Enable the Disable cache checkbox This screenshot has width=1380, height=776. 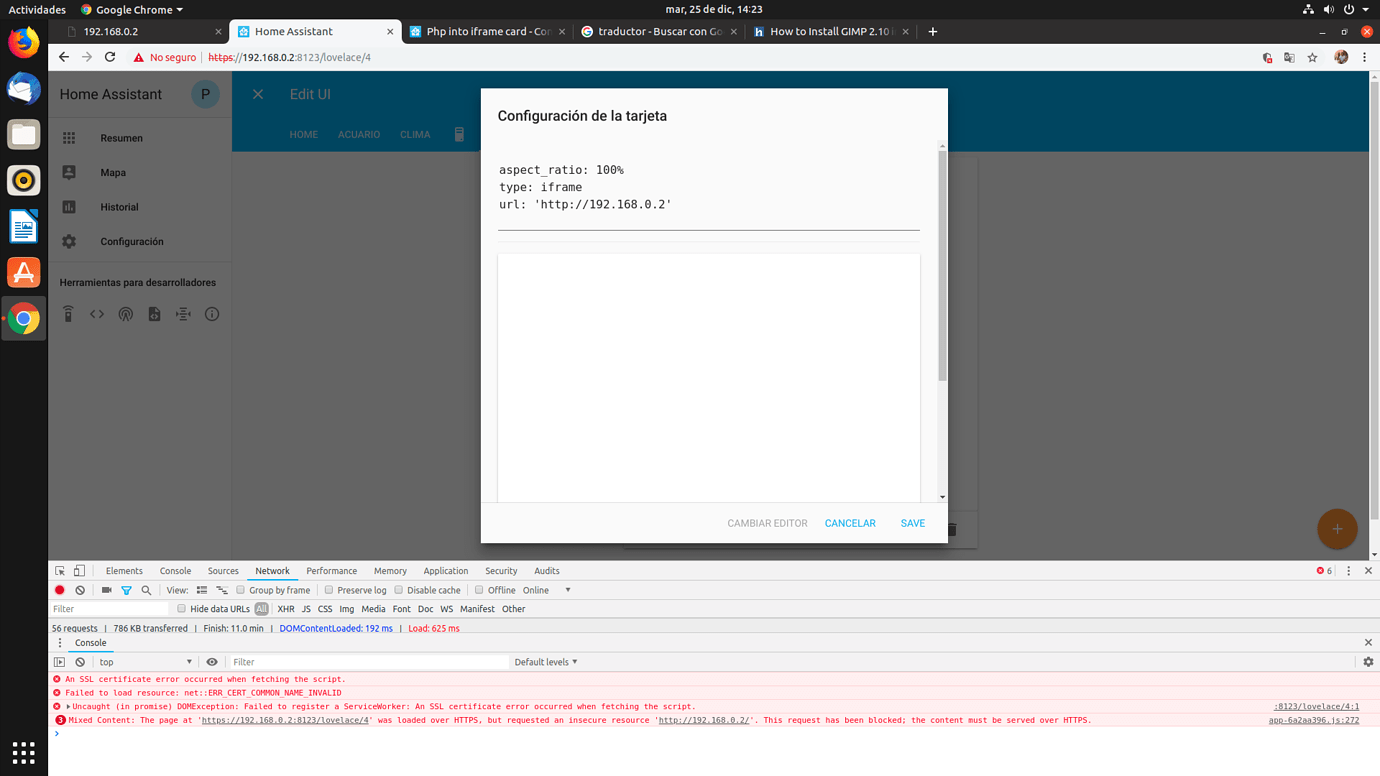click(x=400, y=590)
